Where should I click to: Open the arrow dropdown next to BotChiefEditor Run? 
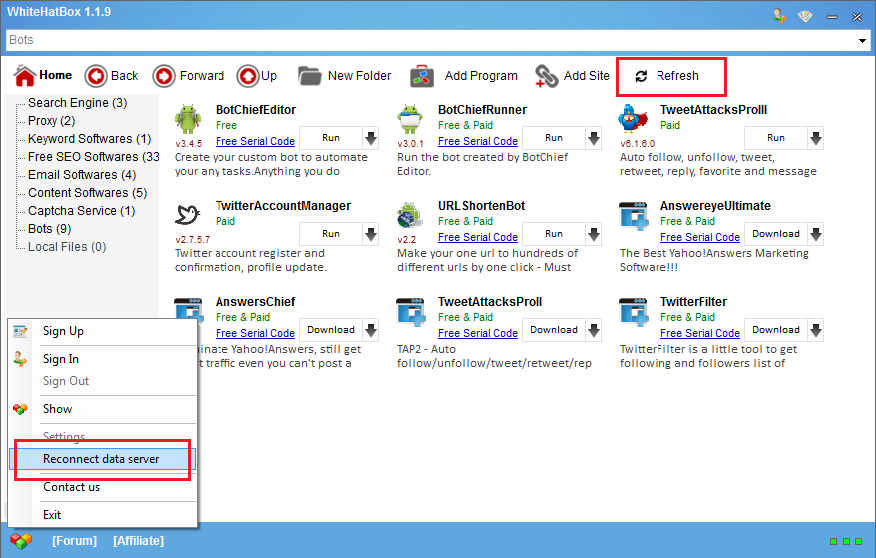tap(371, 138)
